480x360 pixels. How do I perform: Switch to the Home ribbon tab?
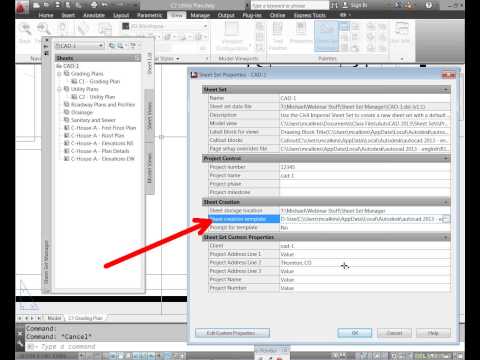coord(46,15)
